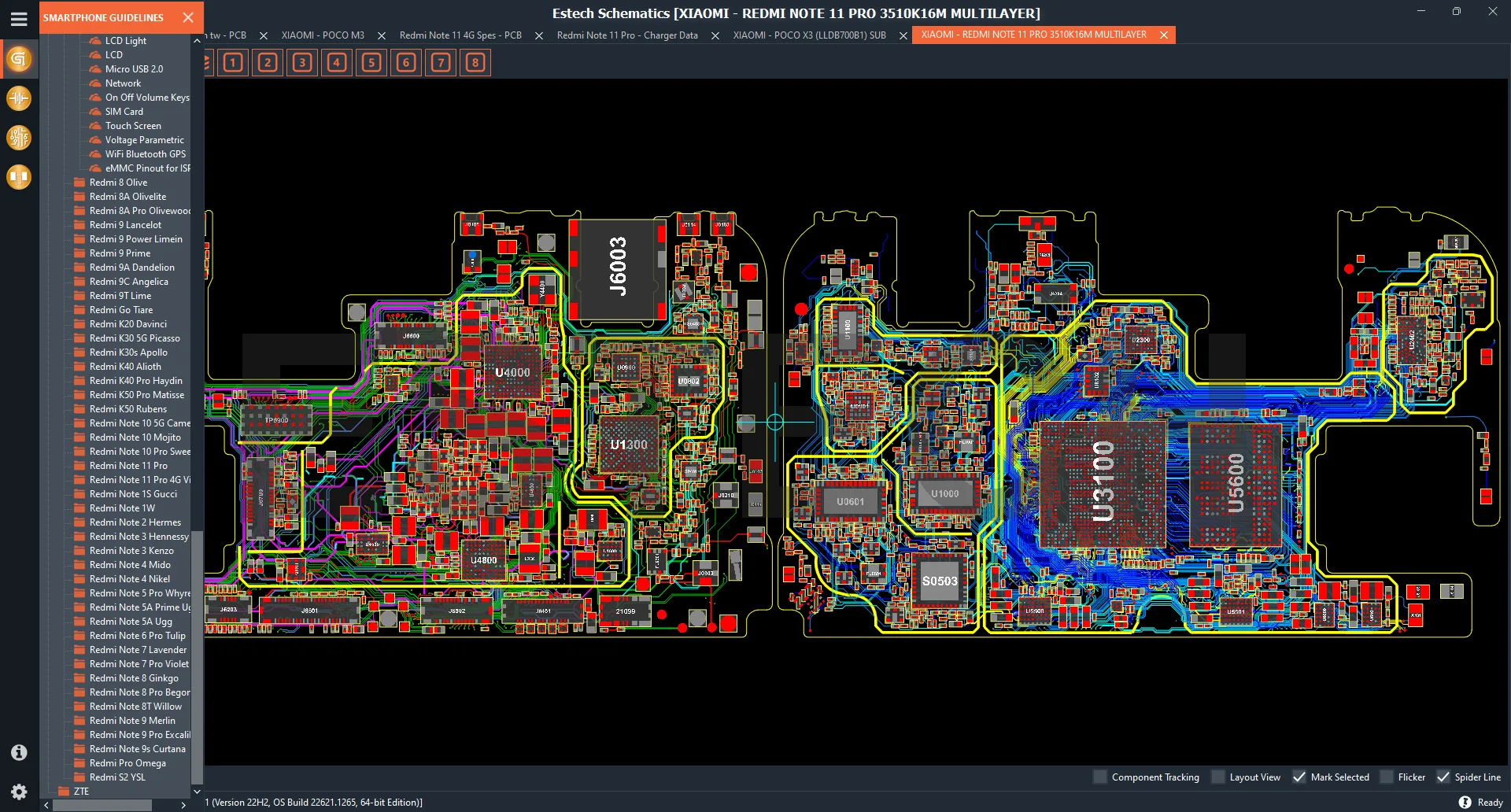The height and width of the screenshot is (812, 1511).
Task: Open the circuit chip sidebar icon
Action: coord(19,138)
